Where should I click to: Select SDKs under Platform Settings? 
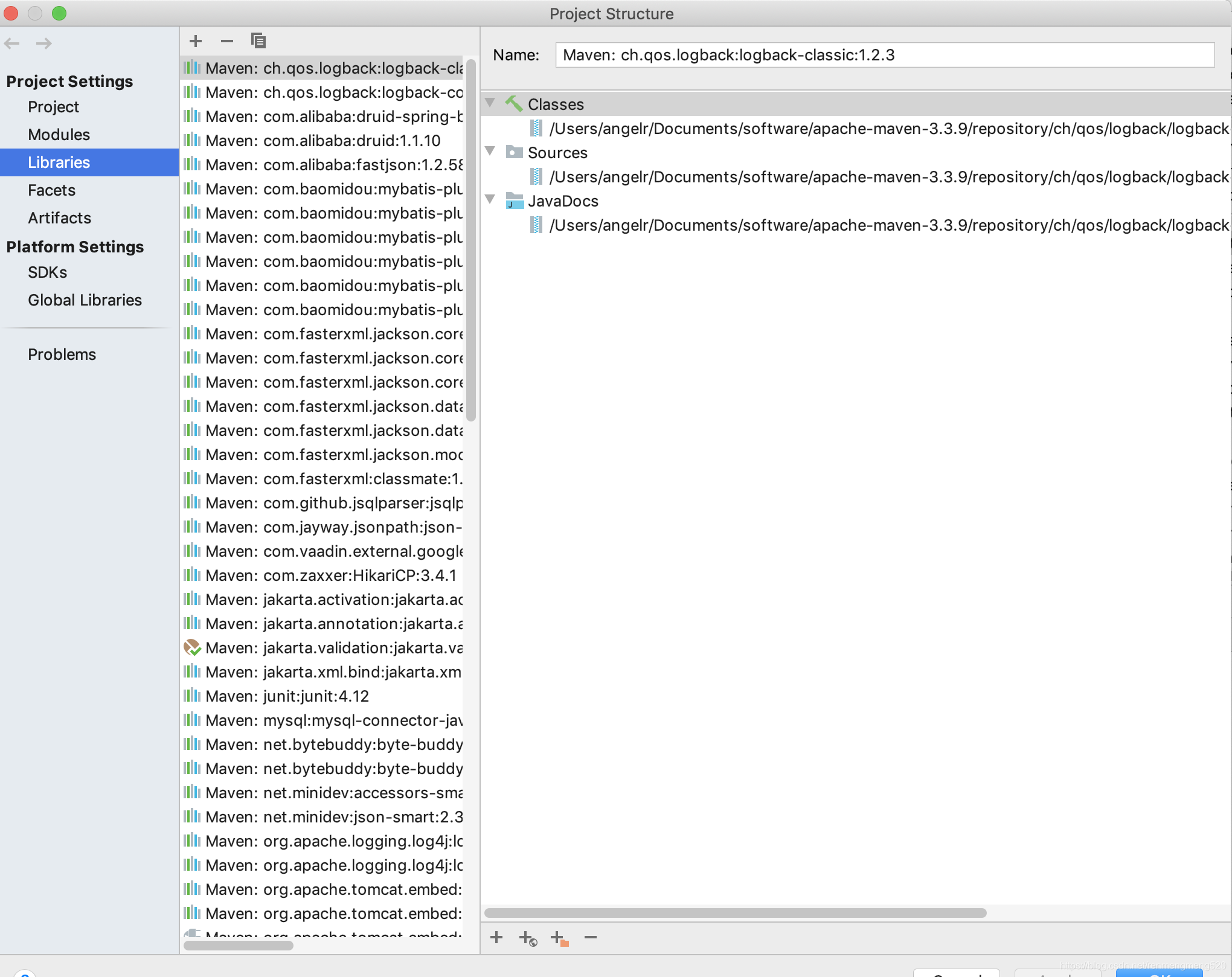47,272
